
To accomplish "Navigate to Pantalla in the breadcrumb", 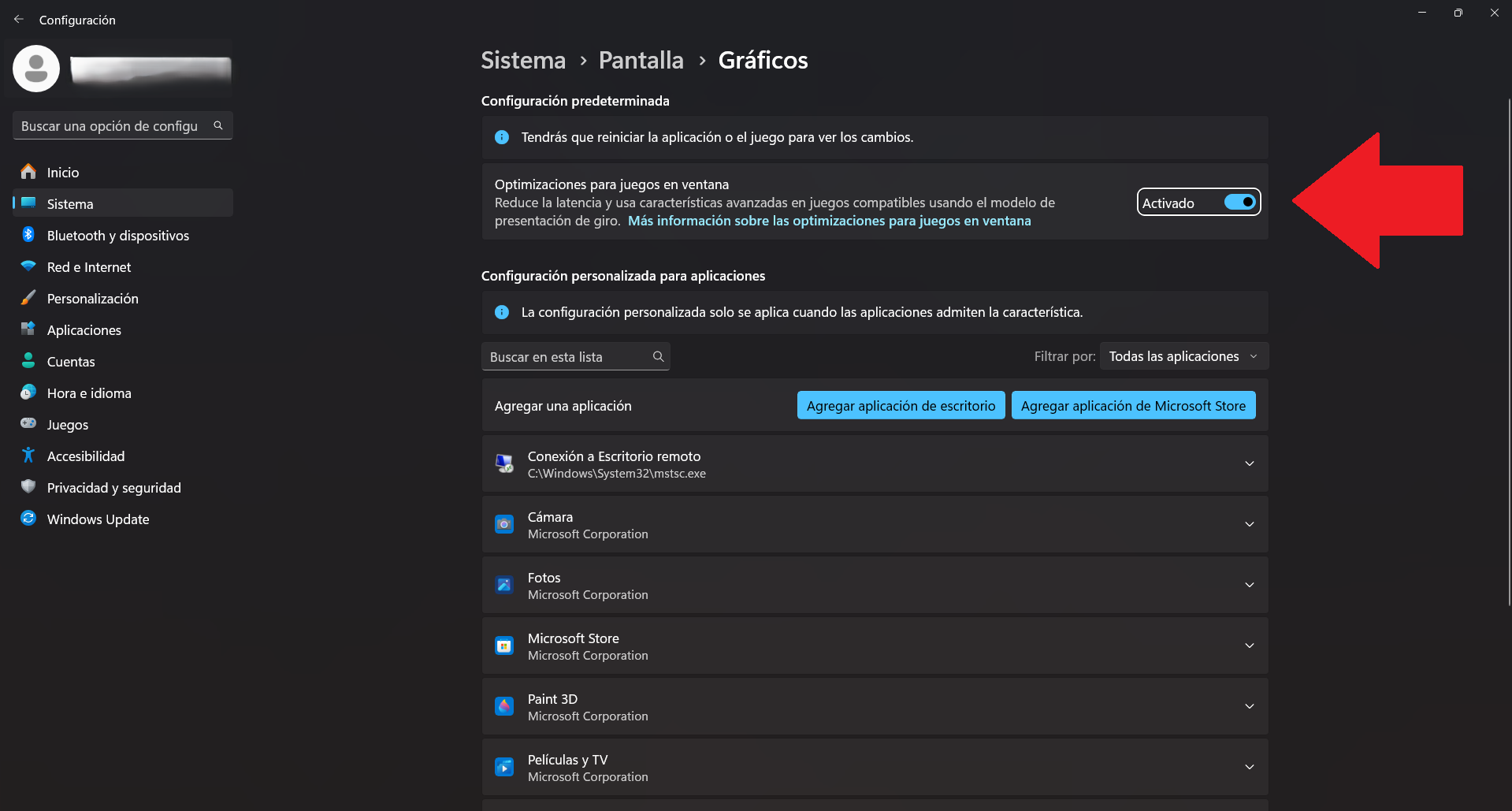I will 641,60.
